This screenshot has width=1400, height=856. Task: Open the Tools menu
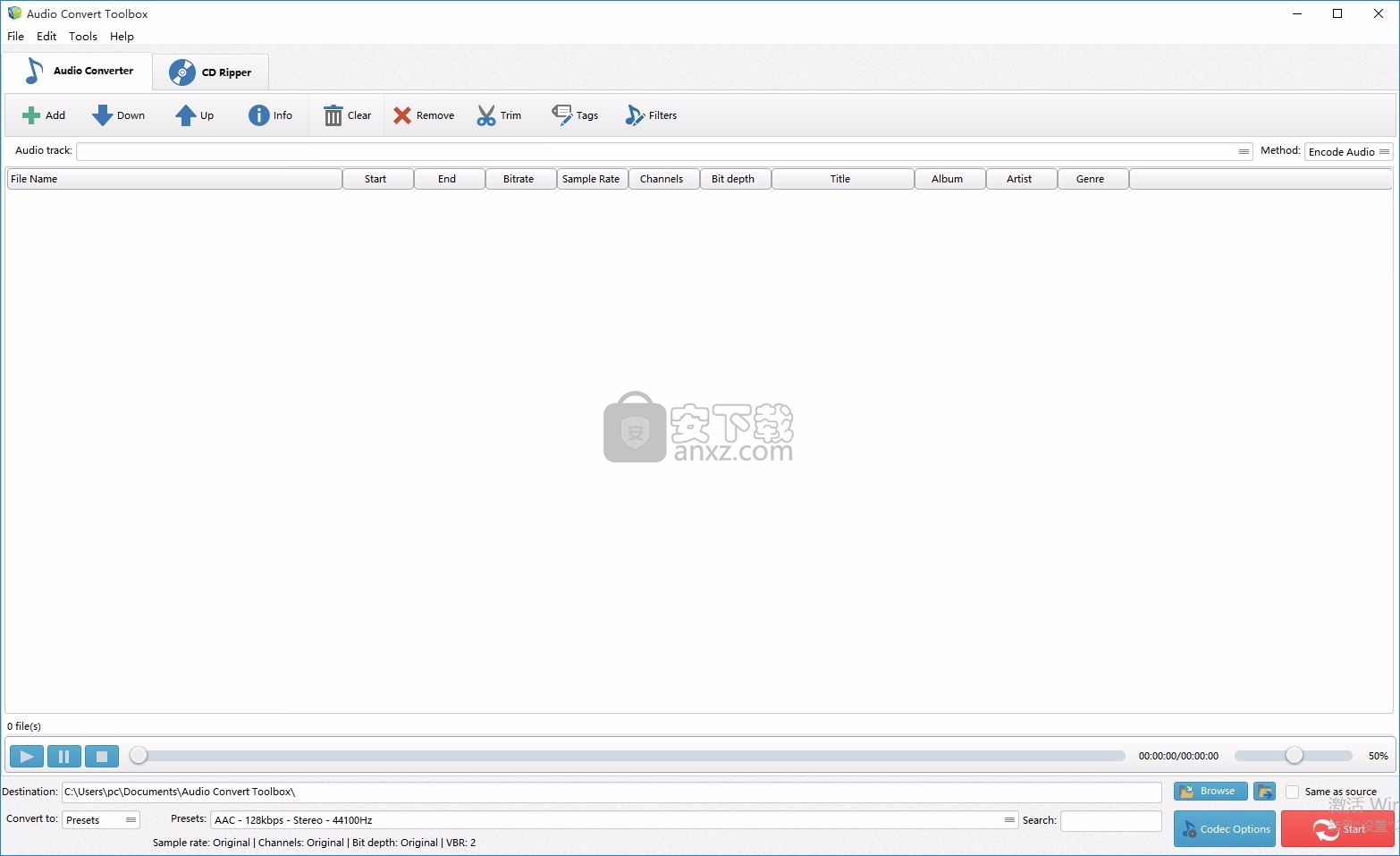pyautogui.click(x=83, y=37)
